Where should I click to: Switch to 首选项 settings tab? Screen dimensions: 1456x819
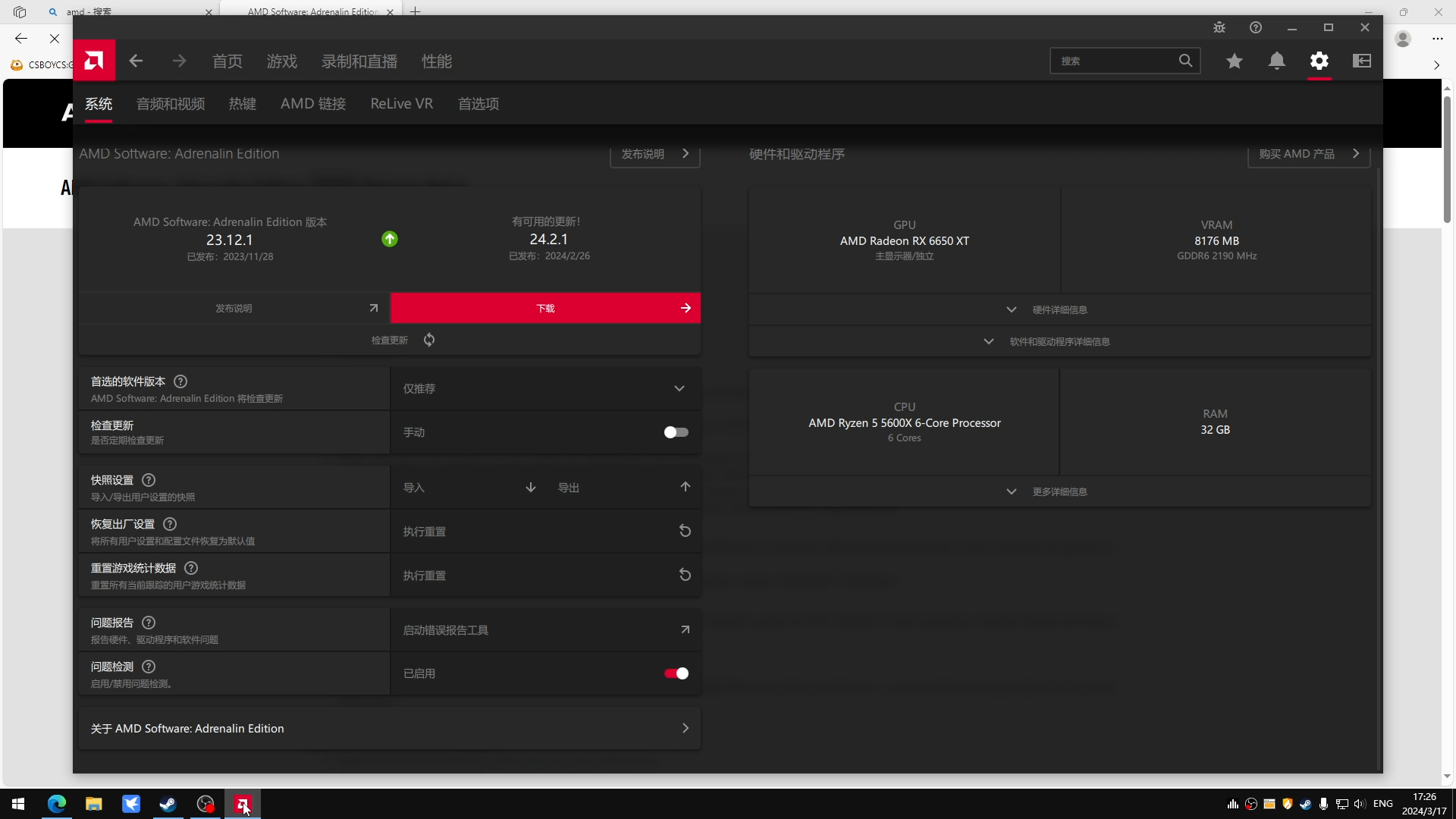[x=479, y=104]
